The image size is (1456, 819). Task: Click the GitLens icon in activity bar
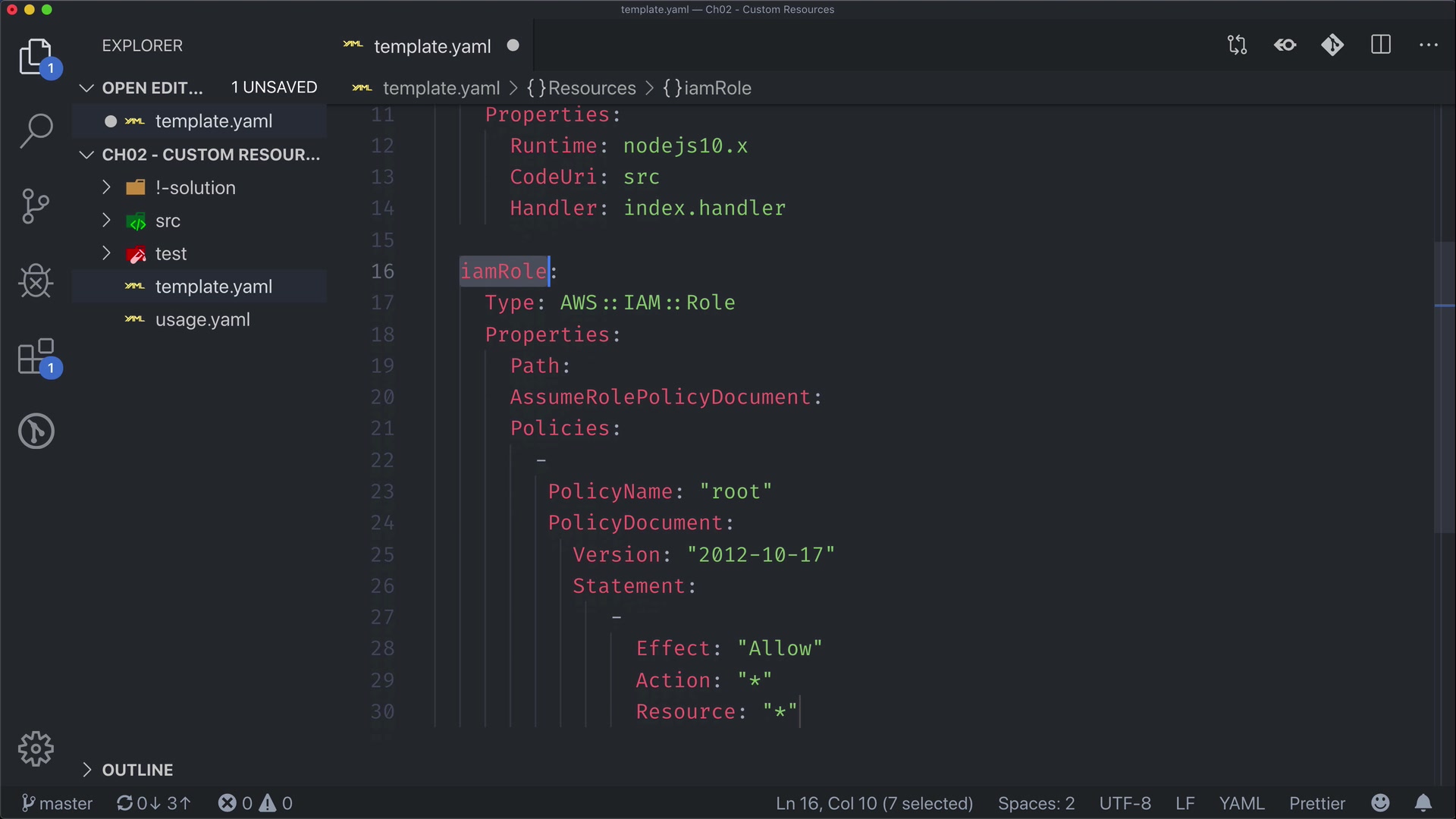(36, 431)
